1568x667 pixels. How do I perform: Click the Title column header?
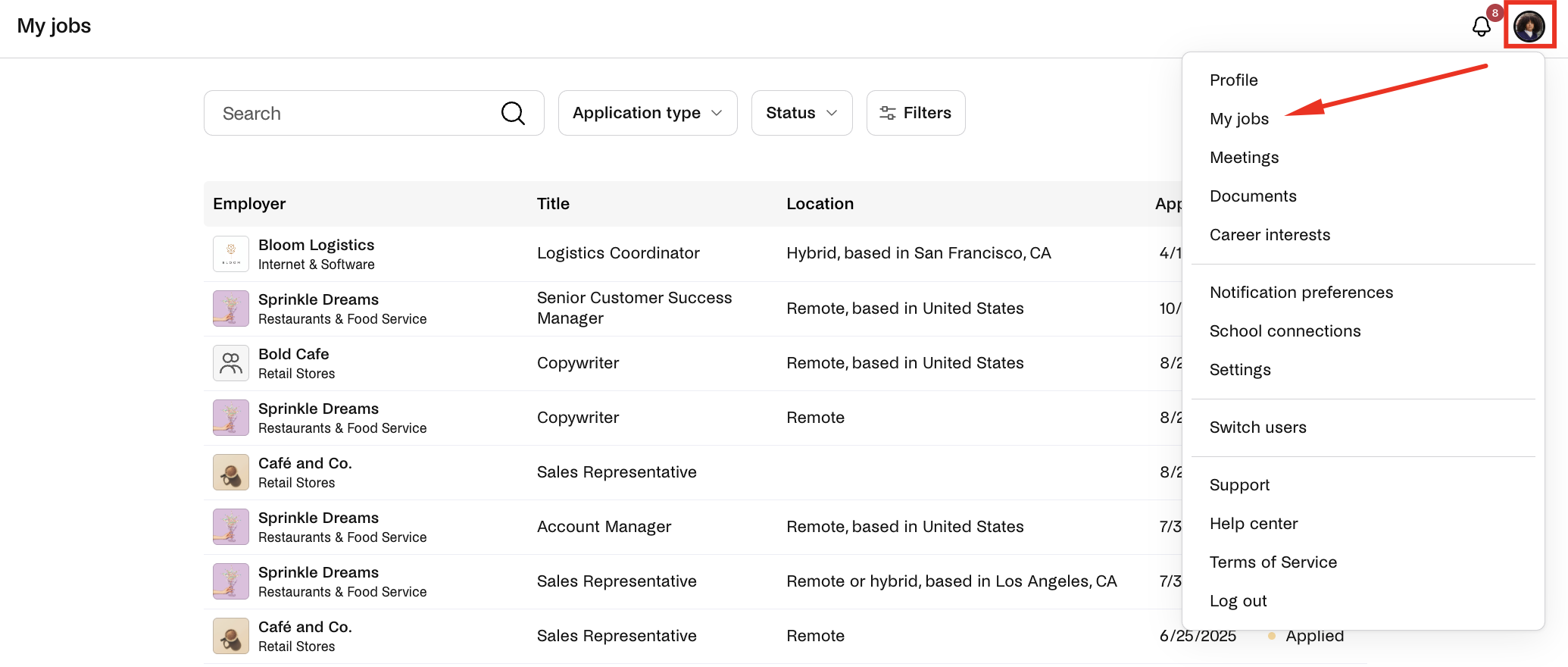pyautogui.click(x=553, y=204)
